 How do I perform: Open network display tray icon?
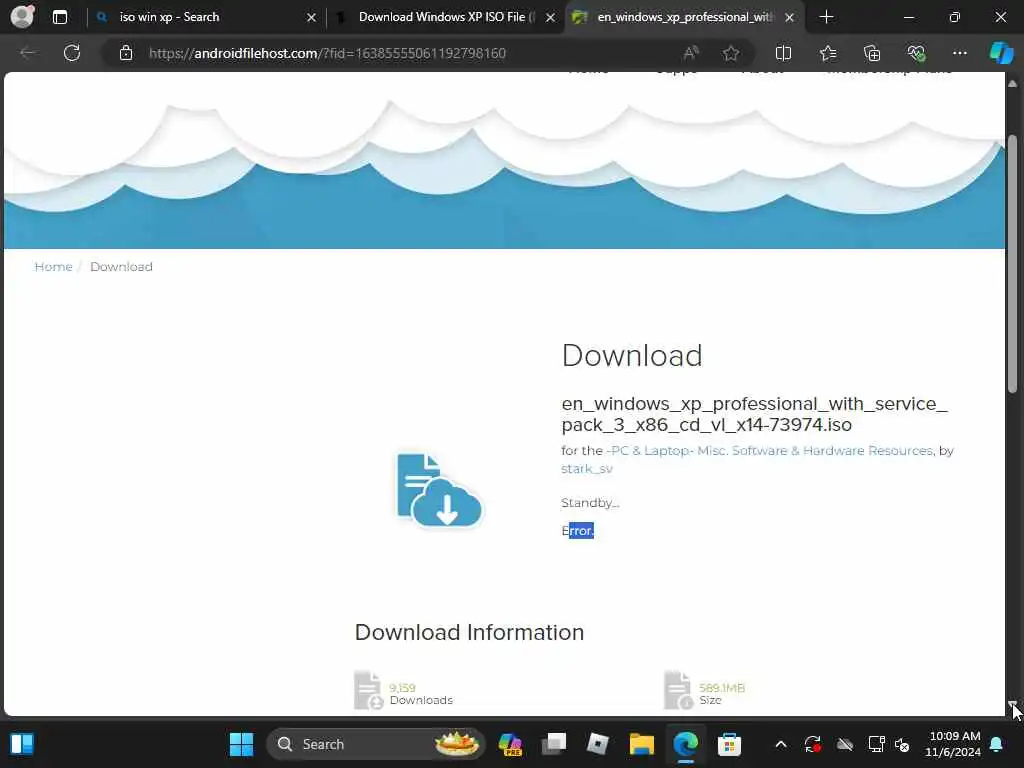876,744
